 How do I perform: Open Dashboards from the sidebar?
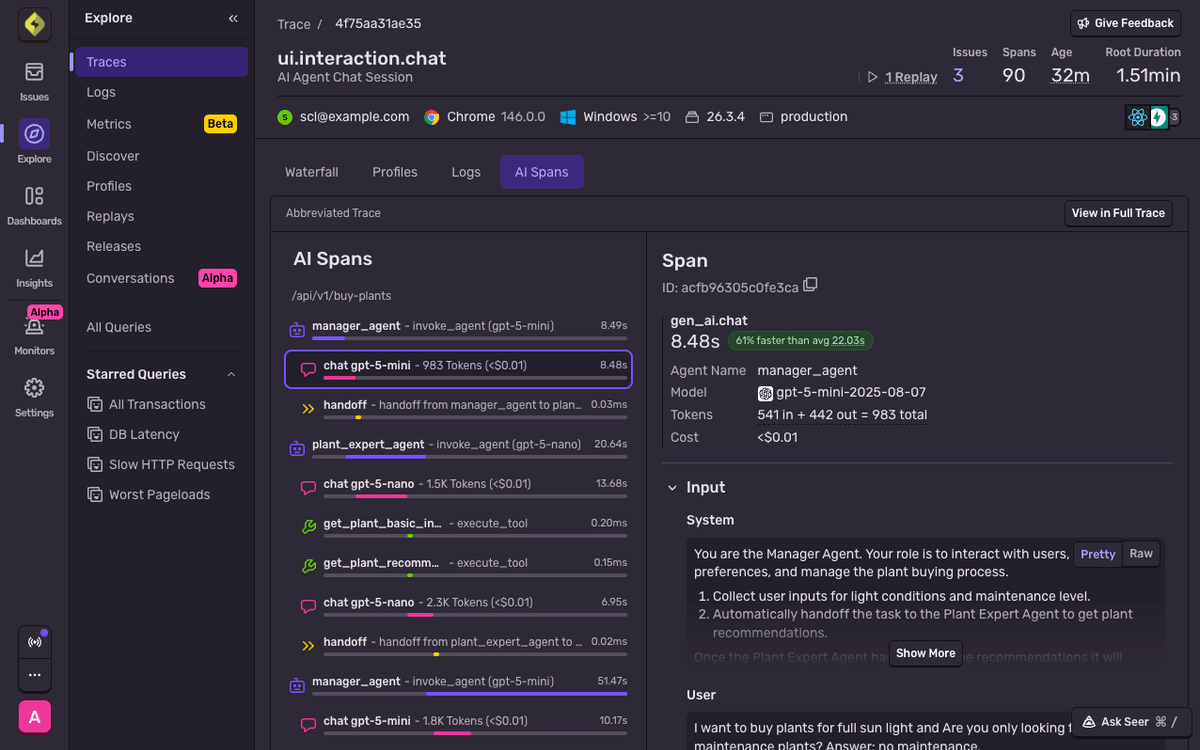[x=33, y=198]
